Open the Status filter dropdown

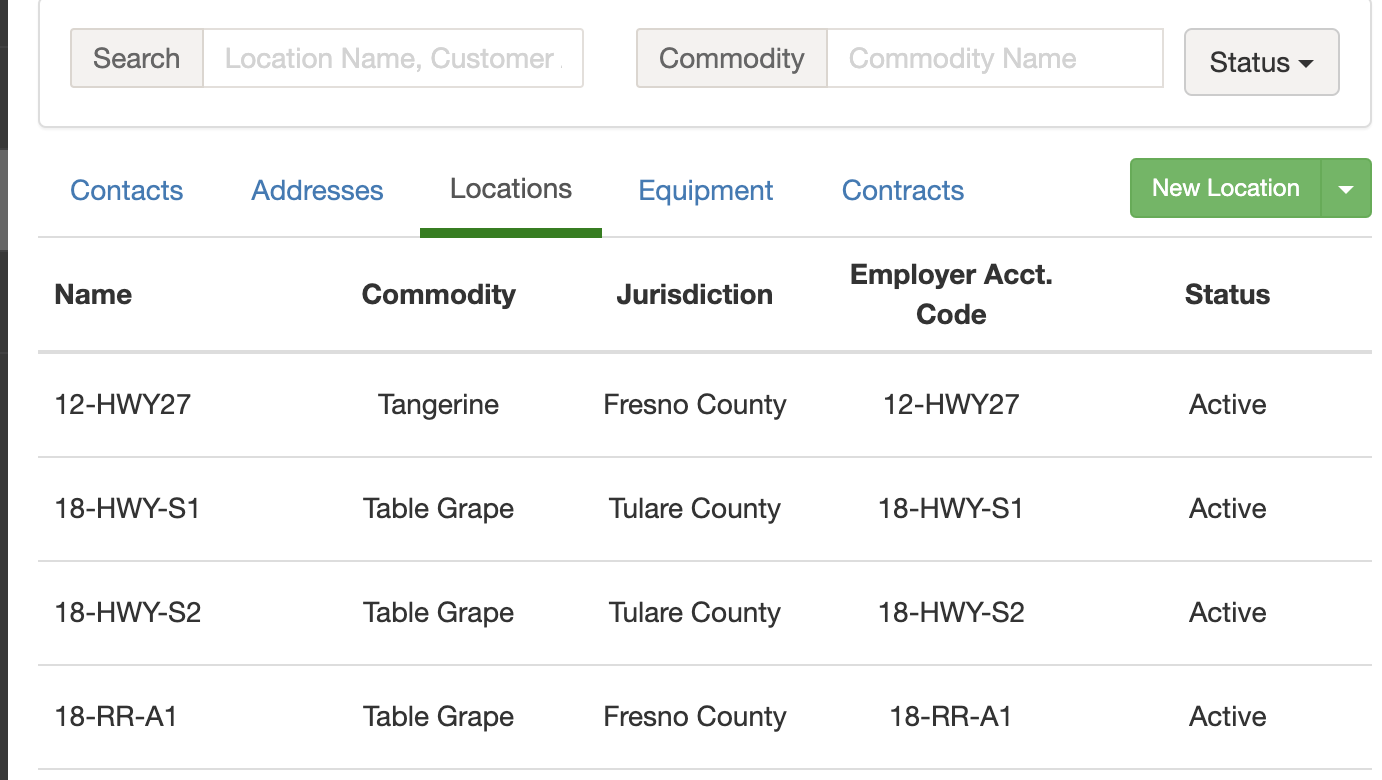coord(1261,62)
